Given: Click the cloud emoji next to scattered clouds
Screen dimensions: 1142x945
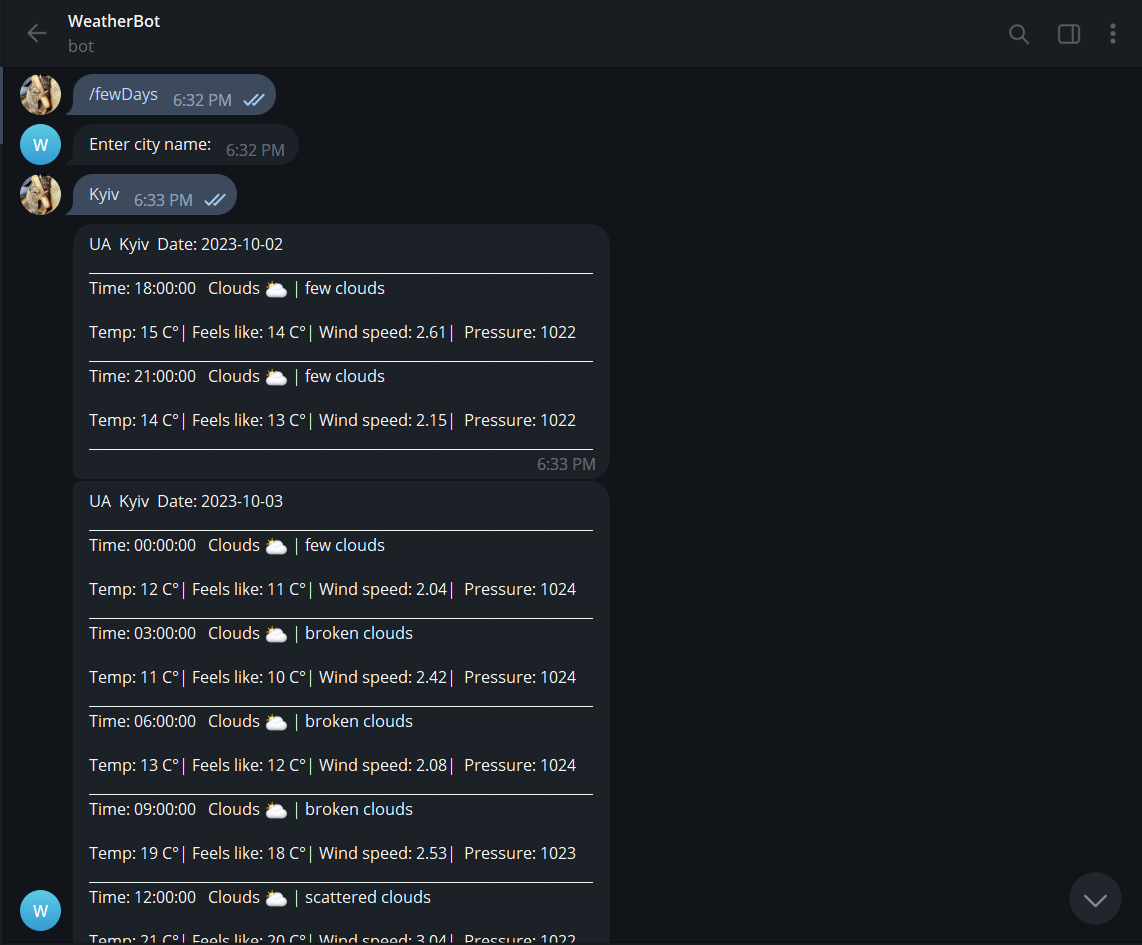Looking at the screenshot, I should 275,896.
